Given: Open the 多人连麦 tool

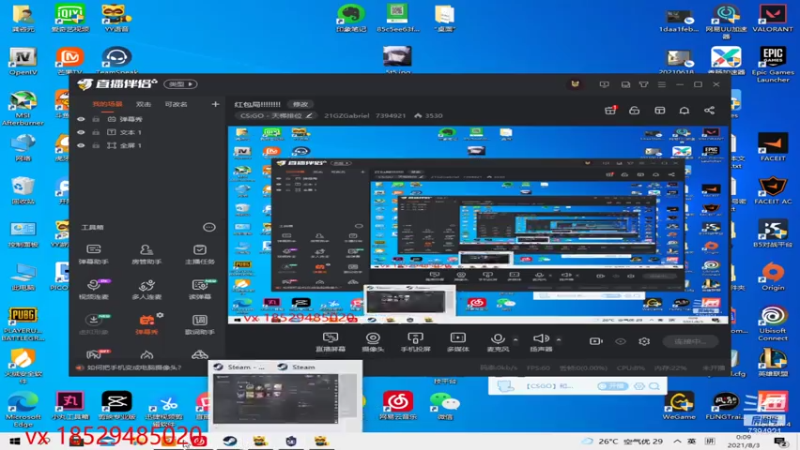Looking at the screenshot, I should 146,289.
